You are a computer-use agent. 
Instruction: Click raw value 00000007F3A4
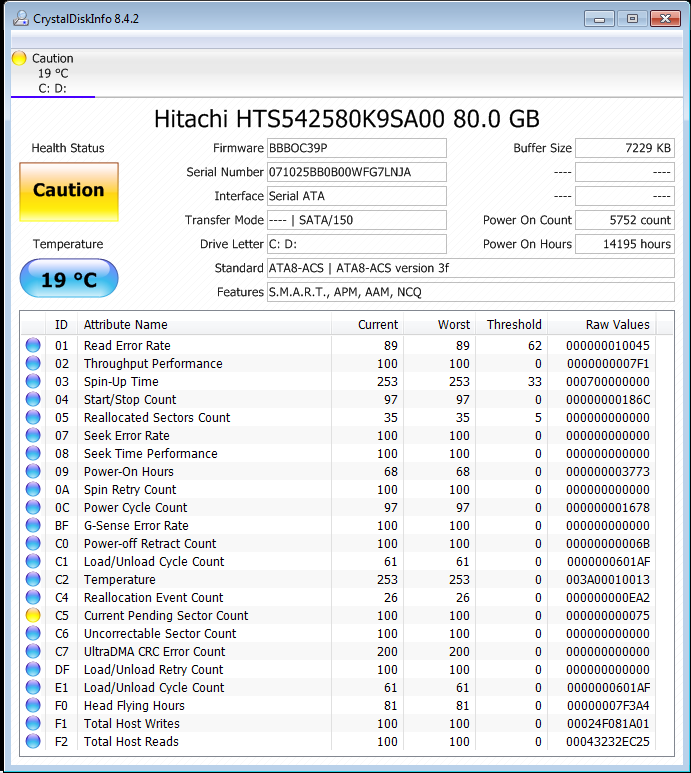click(608, 705)
